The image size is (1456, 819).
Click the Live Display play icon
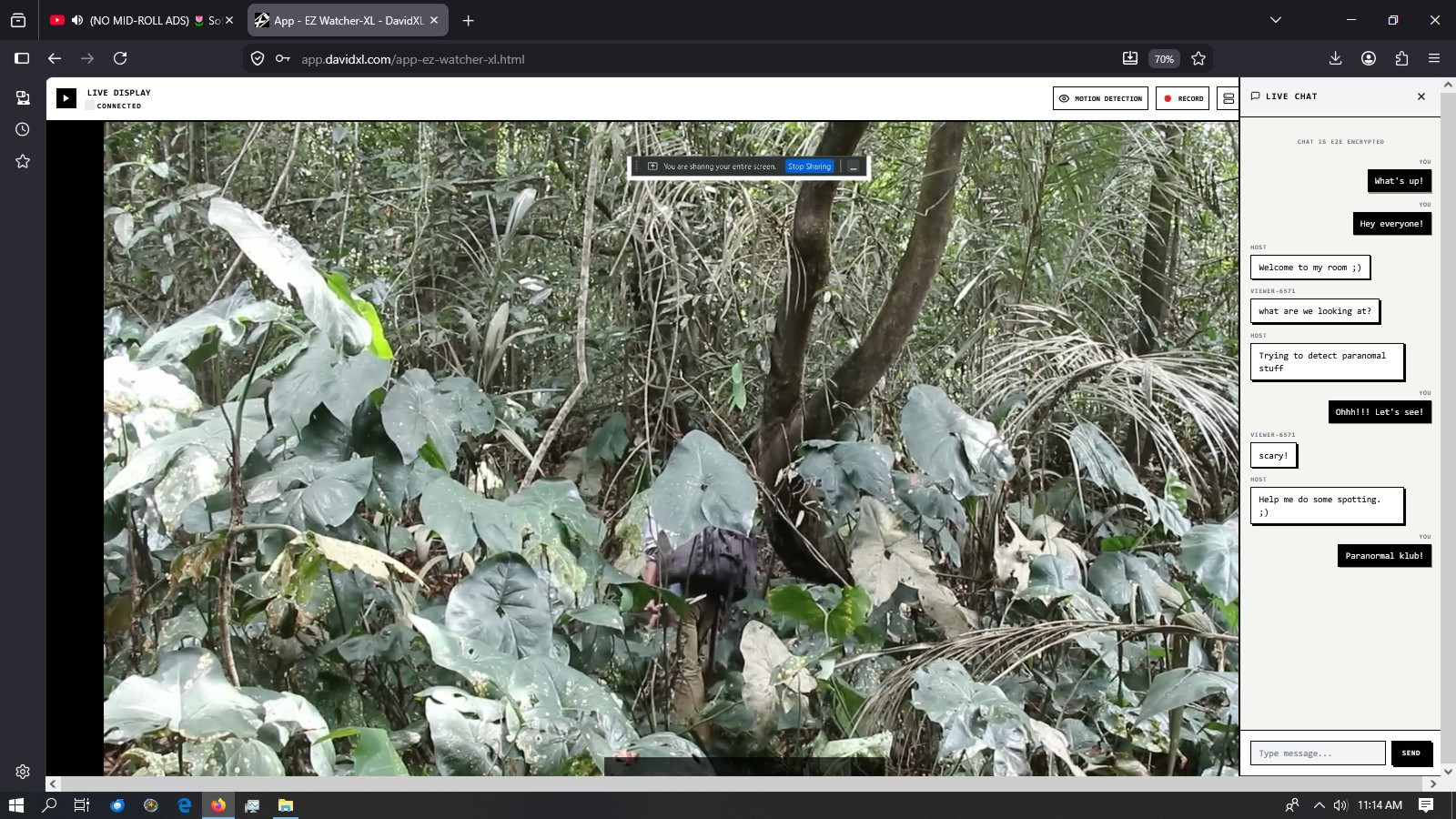(66, 98)
